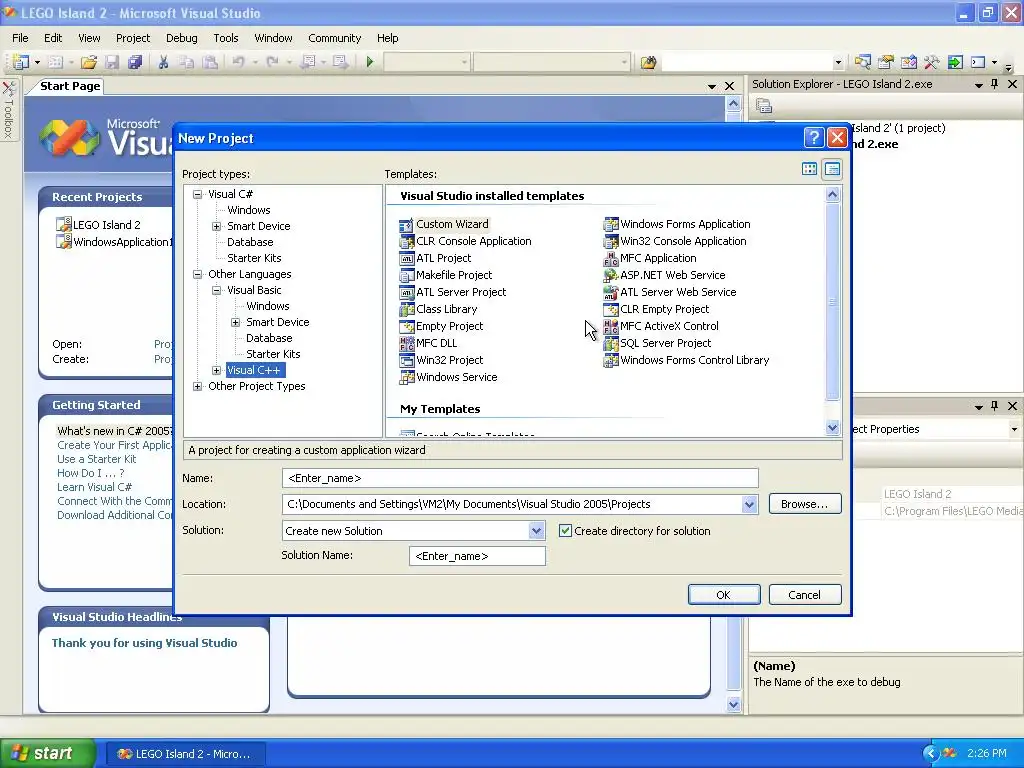Screen dimensions: 1024x768
Task: Expand Smart Device under Visual C#
Action: tap(216, 226)
